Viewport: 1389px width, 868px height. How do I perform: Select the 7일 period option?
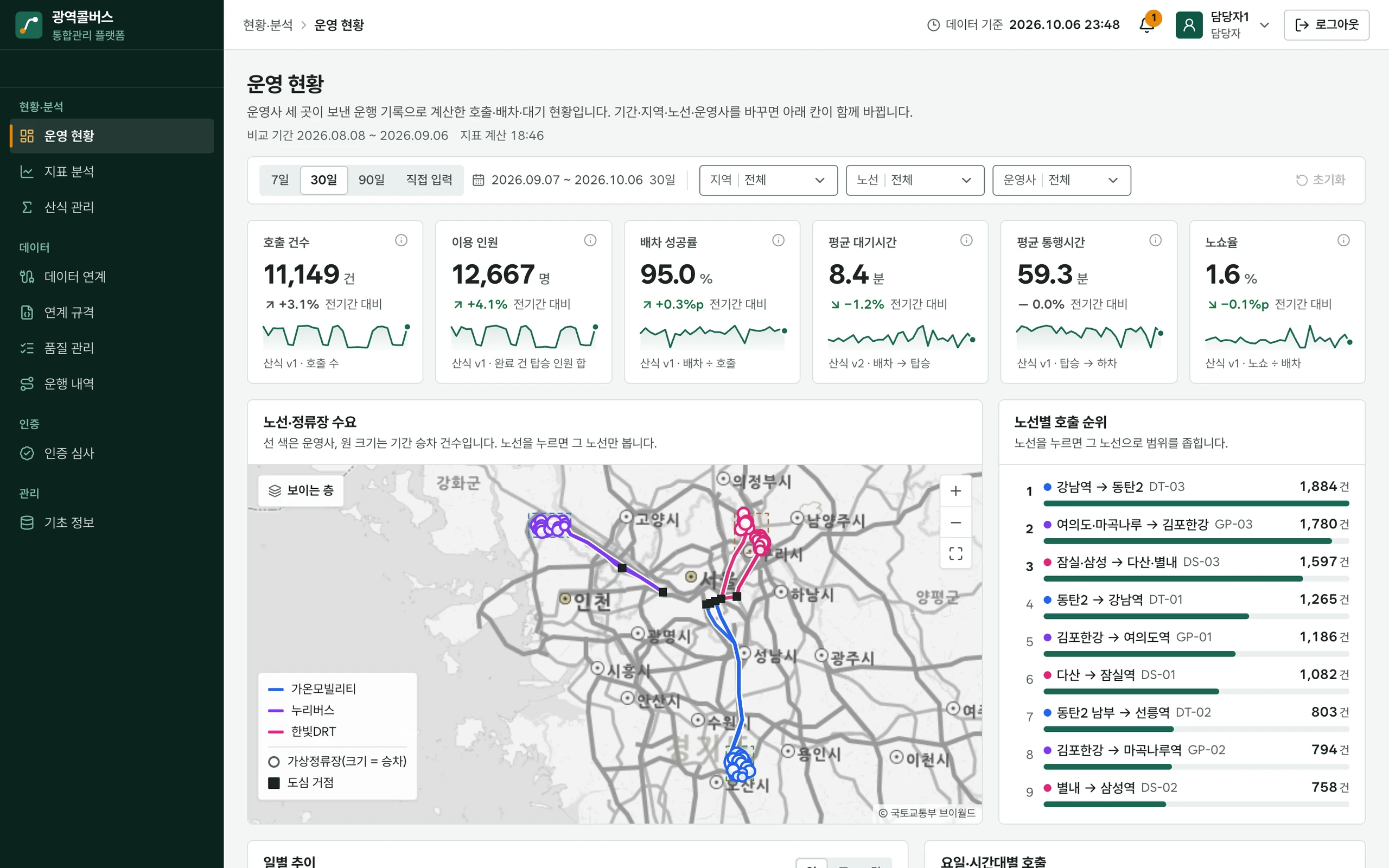pos(280,180)
